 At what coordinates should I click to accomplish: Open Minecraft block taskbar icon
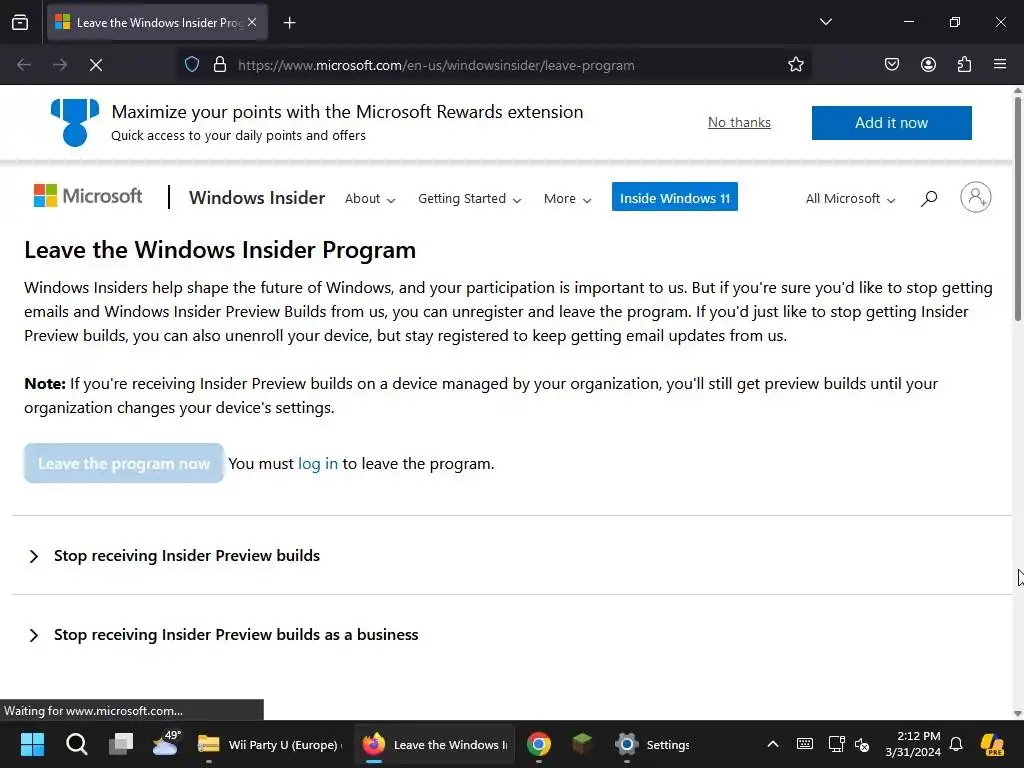(x=582, y=744)
